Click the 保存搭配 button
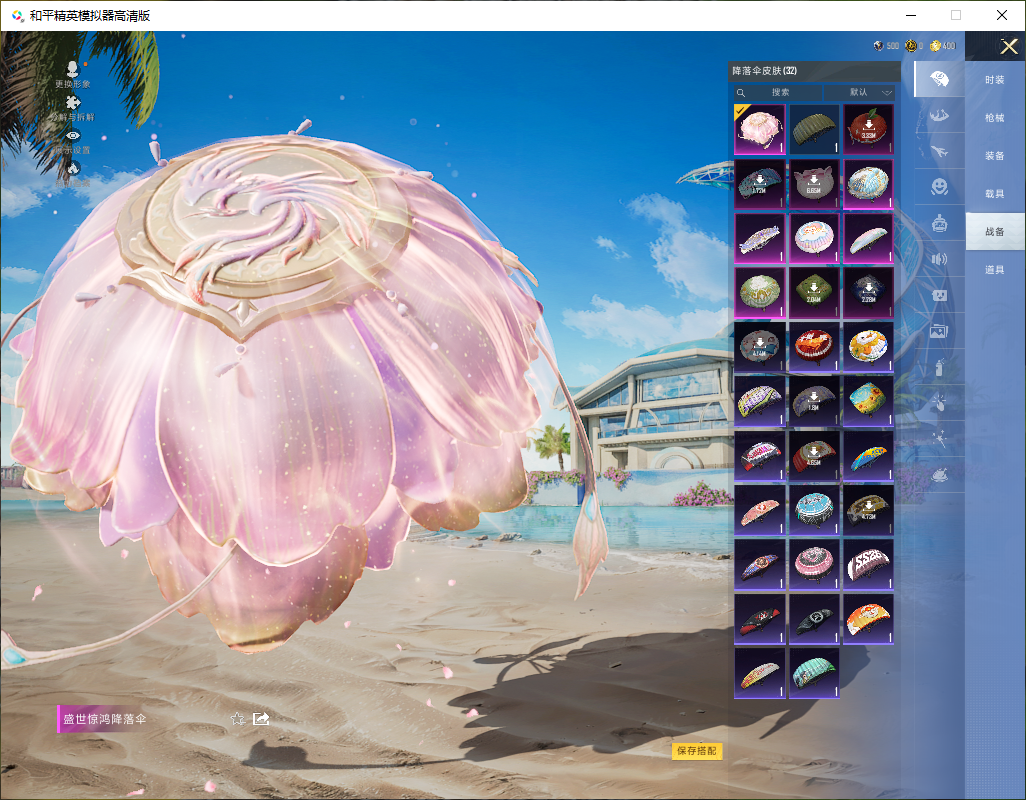1026x800 pixels. pos(697,751)
